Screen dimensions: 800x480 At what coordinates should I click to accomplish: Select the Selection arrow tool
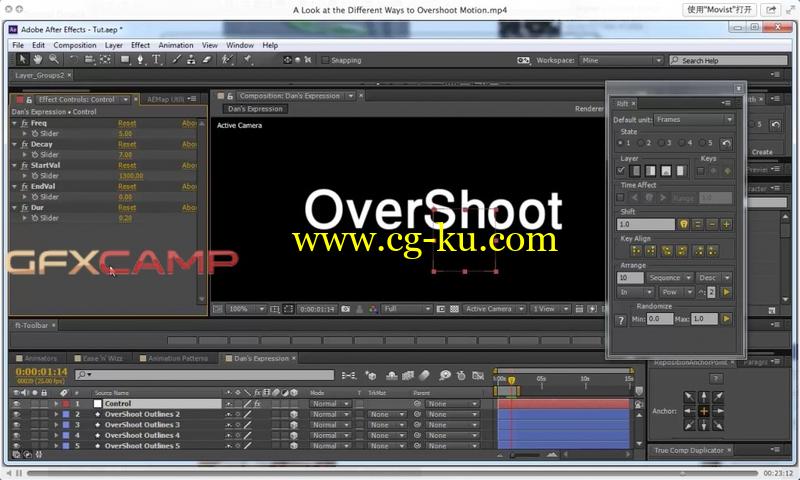pyautogui.click(x=22, y=60)
